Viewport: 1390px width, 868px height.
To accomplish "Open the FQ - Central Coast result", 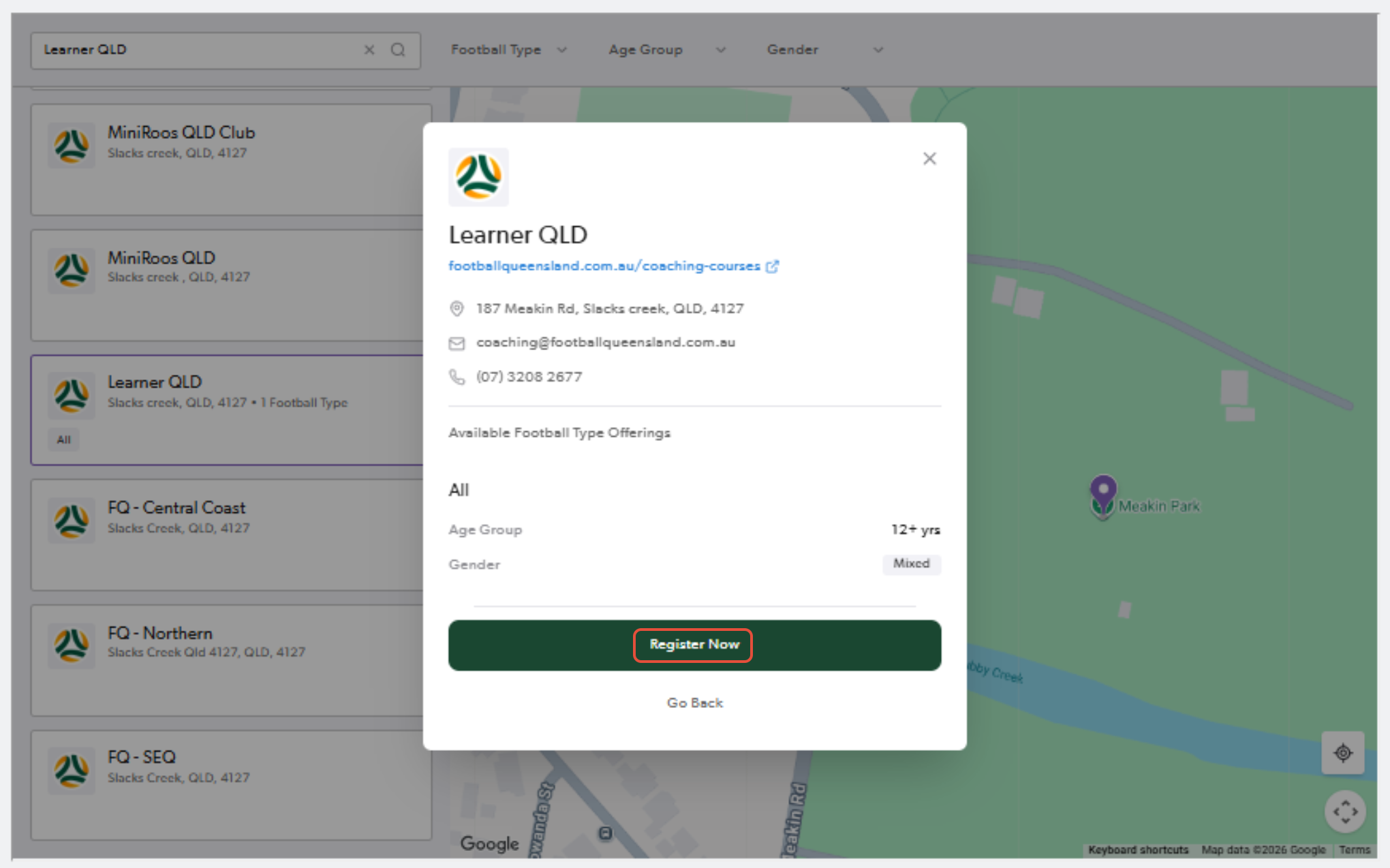I will pos(228,535).
